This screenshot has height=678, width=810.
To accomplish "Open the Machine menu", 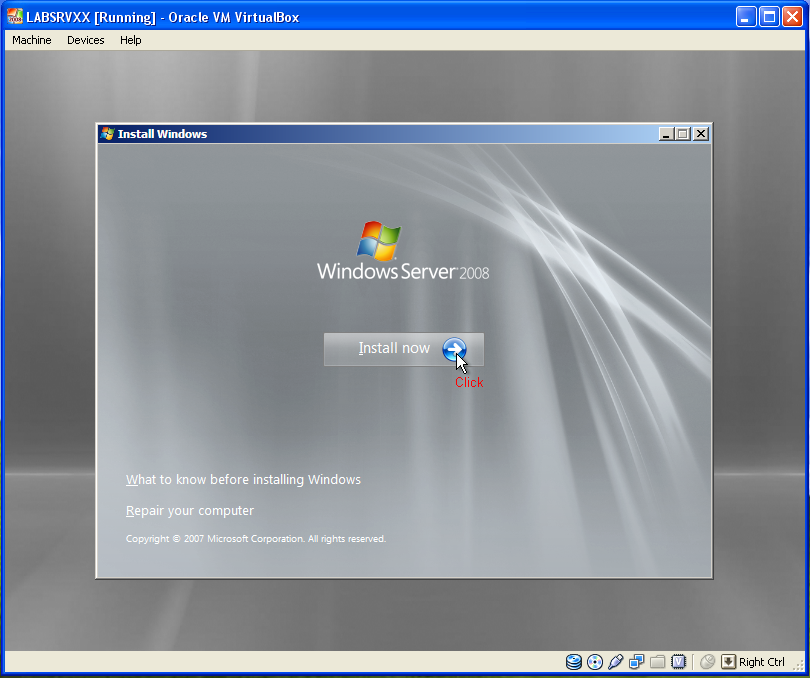I will click(x=32, y=40).
